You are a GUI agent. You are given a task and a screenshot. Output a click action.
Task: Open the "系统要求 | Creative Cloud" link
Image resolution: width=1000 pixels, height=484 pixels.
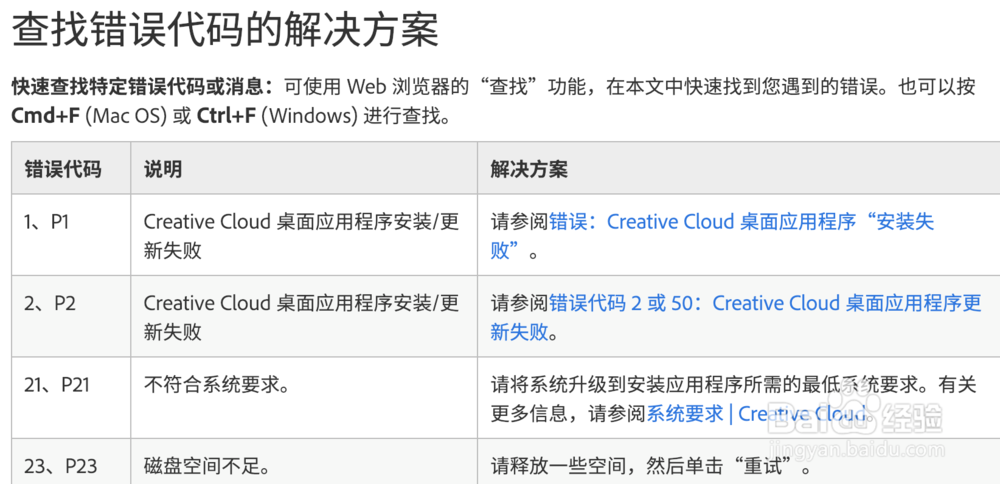click(755, 414)
